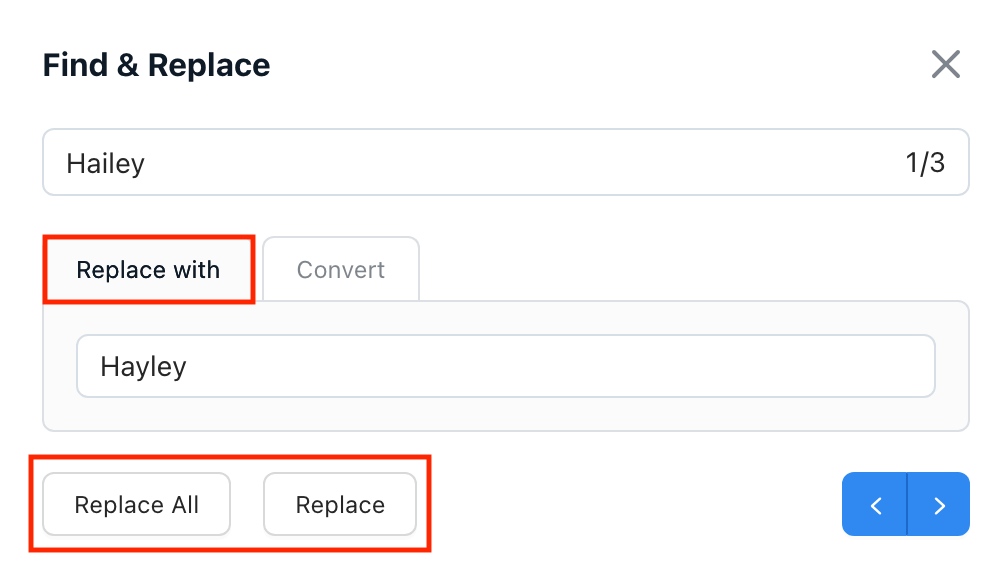Close the Find & Replace dialog

[x=945, y=65]
